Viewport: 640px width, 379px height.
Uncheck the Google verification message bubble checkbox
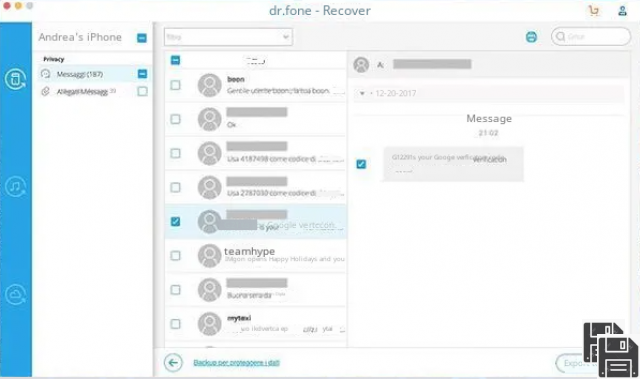click(361, 164)
